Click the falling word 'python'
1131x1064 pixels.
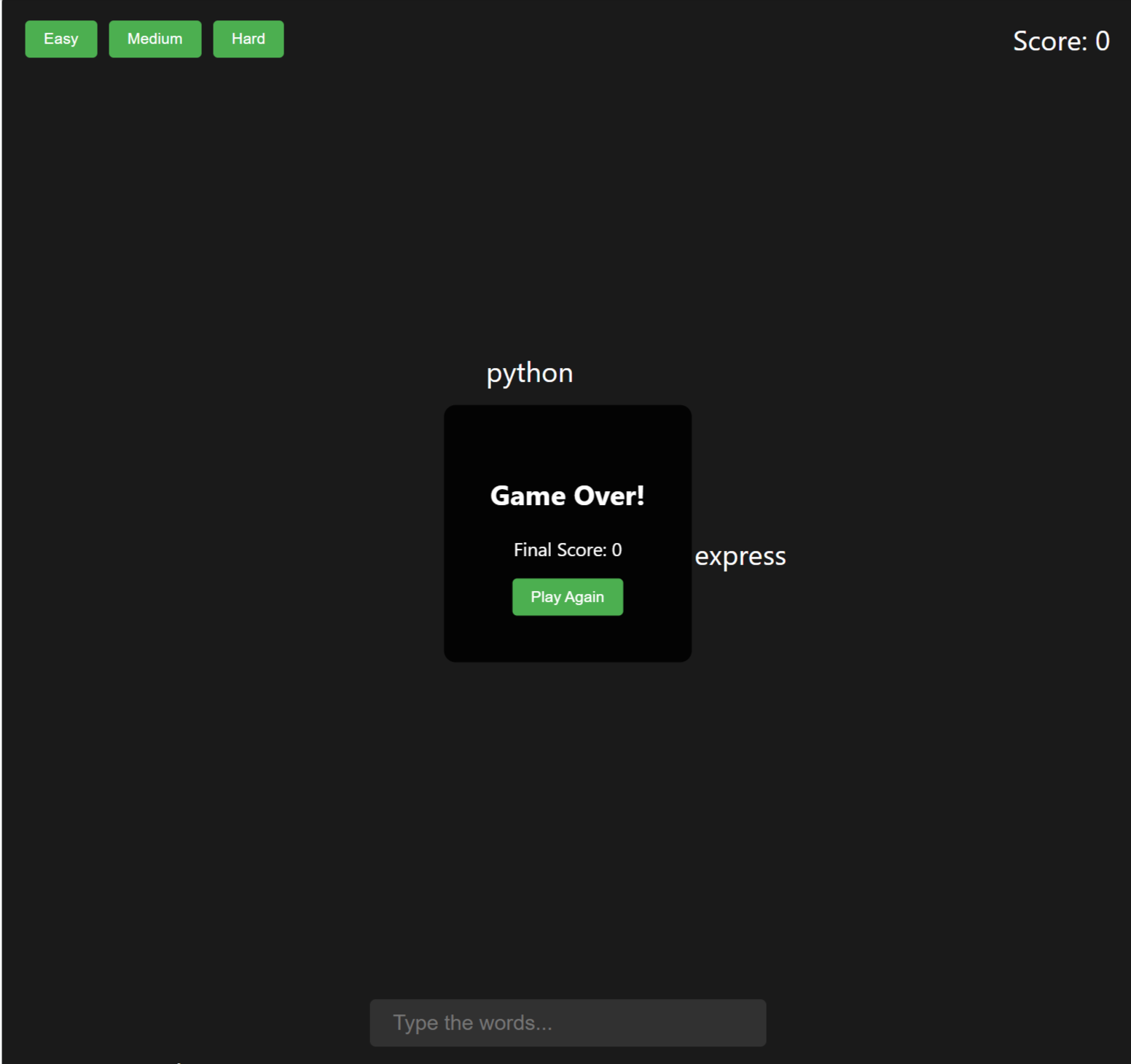tap(530, 373)
